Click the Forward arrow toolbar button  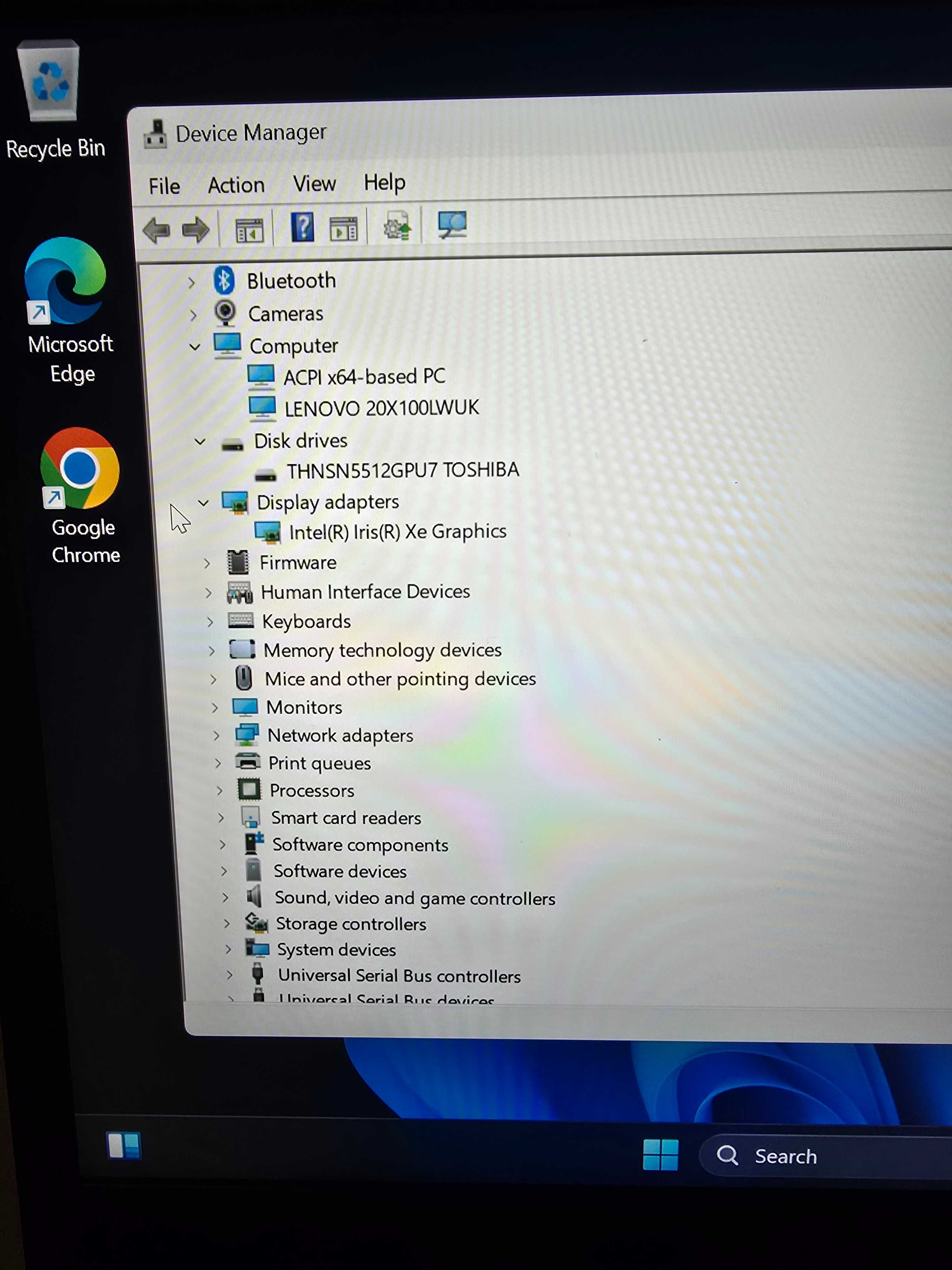[x=196, y=230]
